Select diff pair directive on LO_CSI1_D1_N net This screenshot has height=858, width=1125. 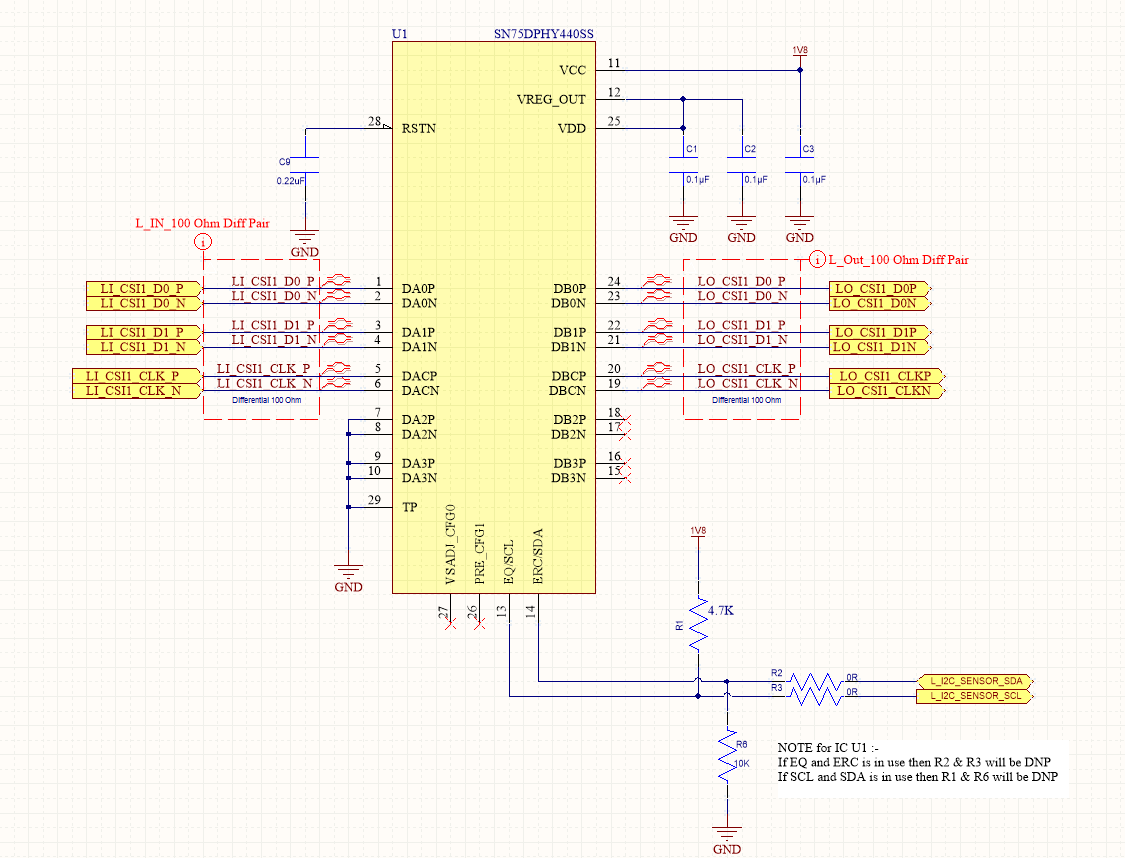[x=656, y=339]
